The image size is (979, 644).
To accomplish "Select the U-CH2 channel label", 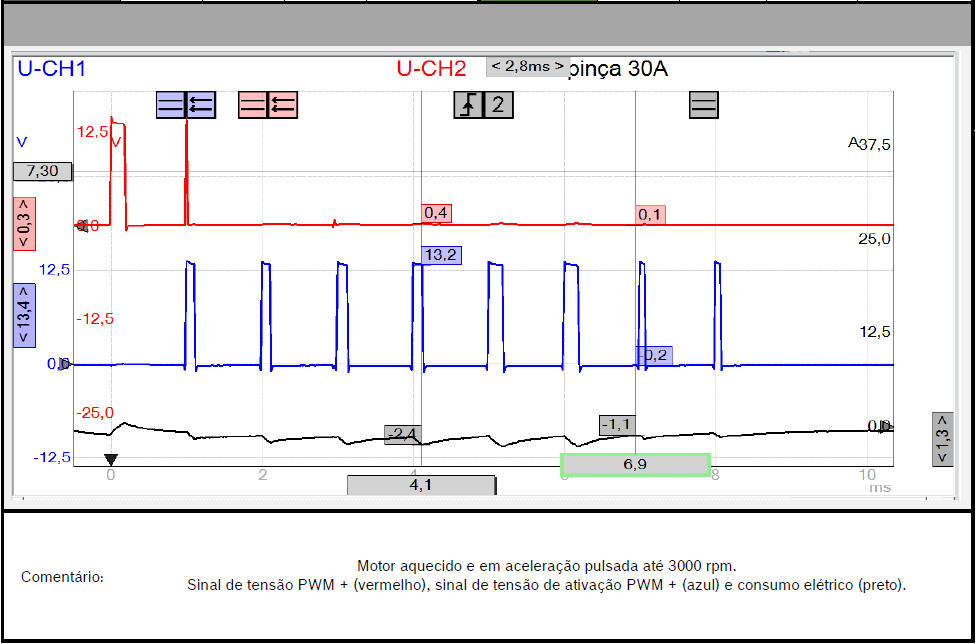I will (x=431, y=69).
